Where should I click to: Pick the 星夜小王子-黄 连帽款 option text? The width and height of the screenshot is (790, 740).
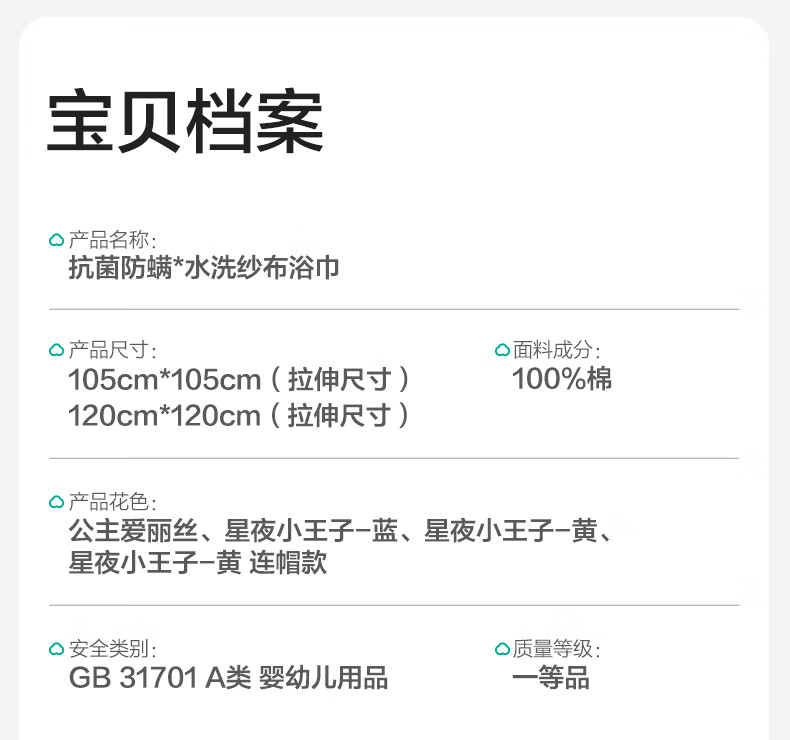tap(197, 564)
